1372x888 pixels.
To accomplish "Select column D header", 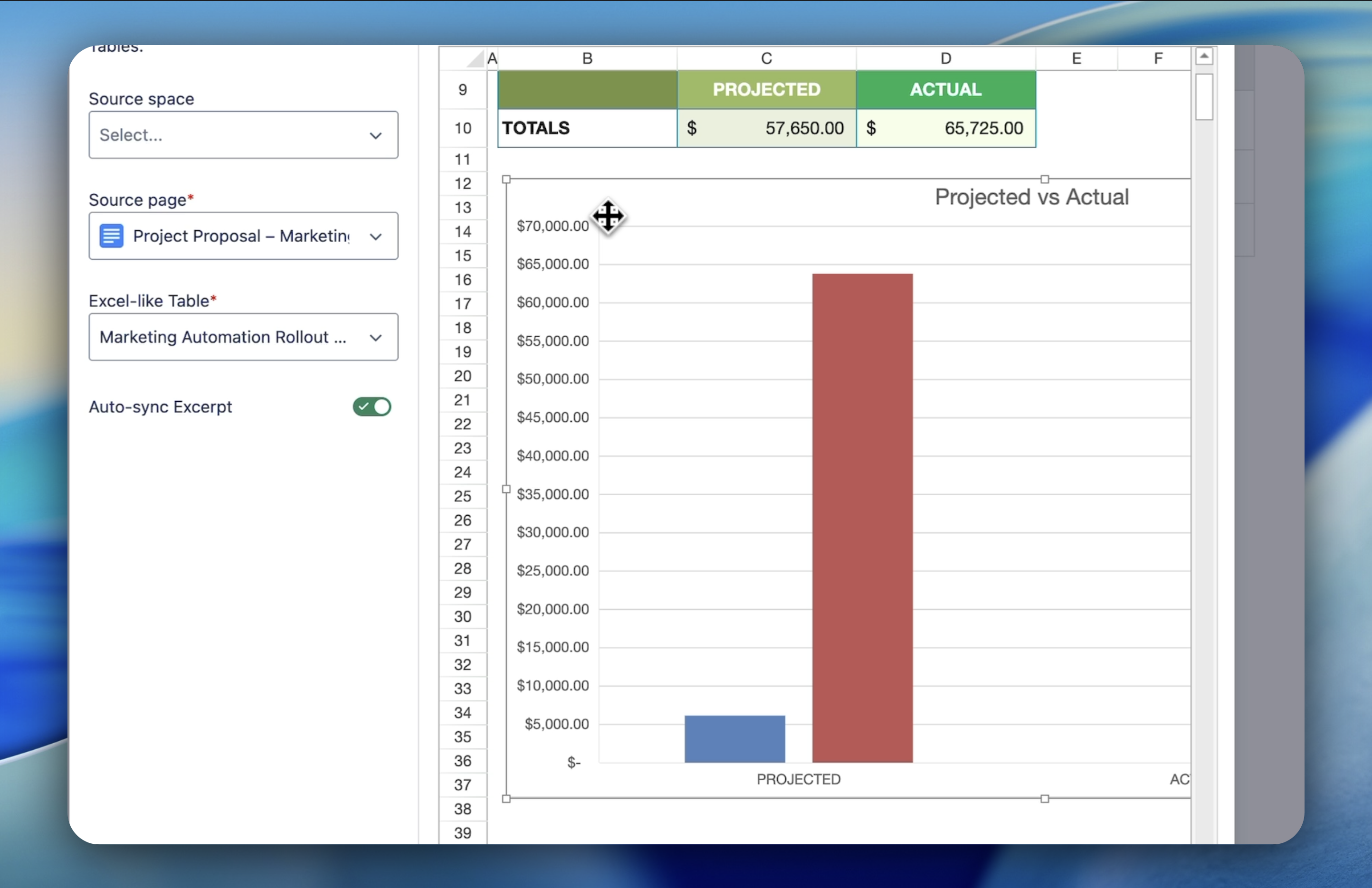I will click(945, 59).
